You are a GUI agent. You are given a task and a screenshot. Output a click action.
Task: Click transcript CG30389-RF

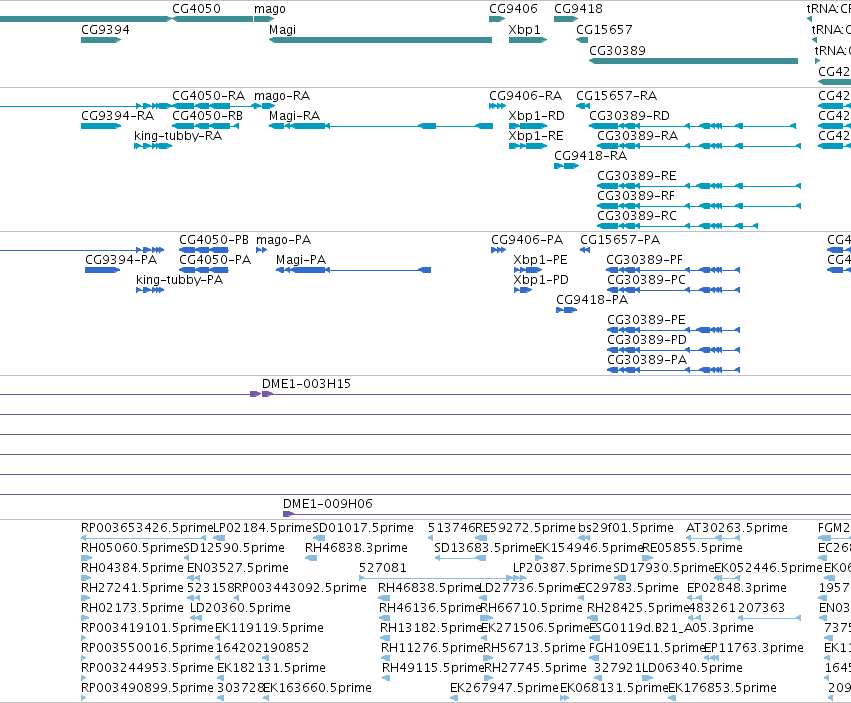pyautogui.click(x=636, y=196)
